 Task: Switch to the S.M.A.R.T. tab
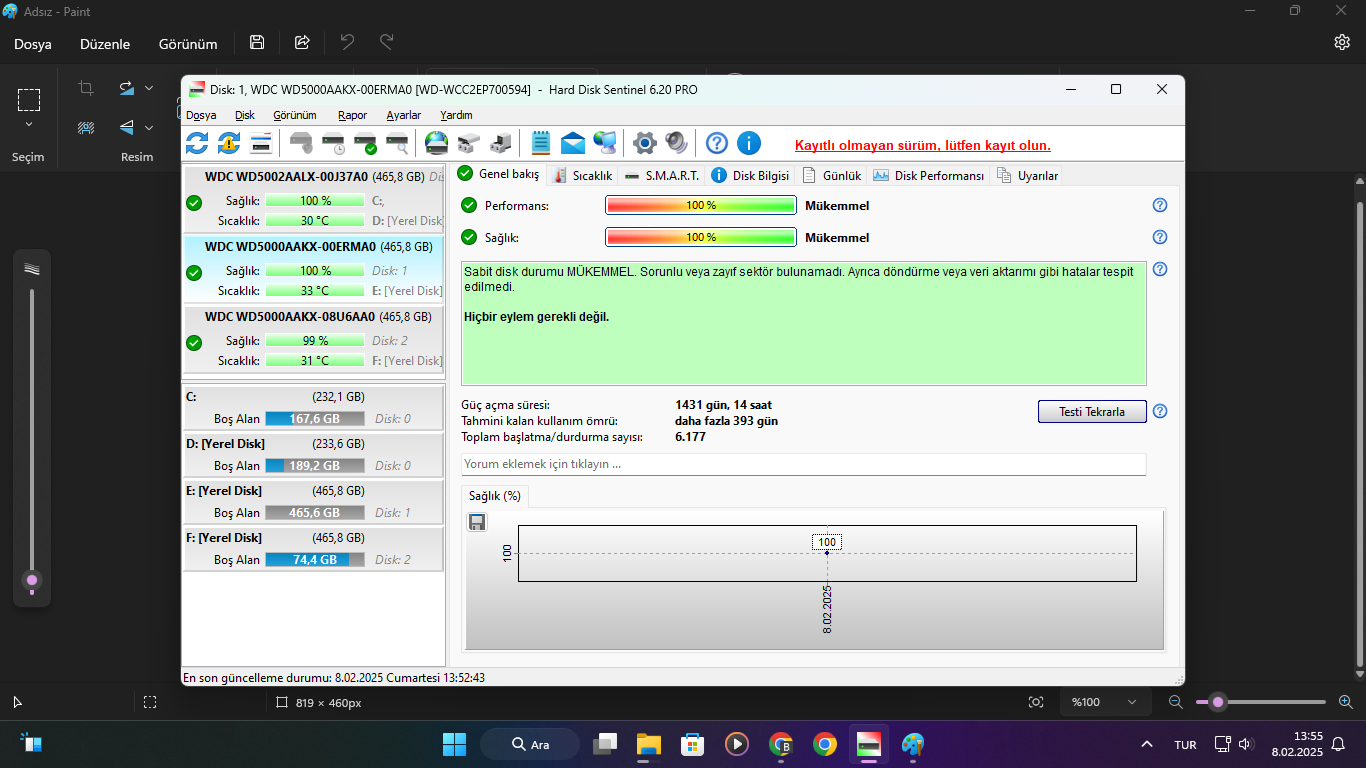[660, 175]
